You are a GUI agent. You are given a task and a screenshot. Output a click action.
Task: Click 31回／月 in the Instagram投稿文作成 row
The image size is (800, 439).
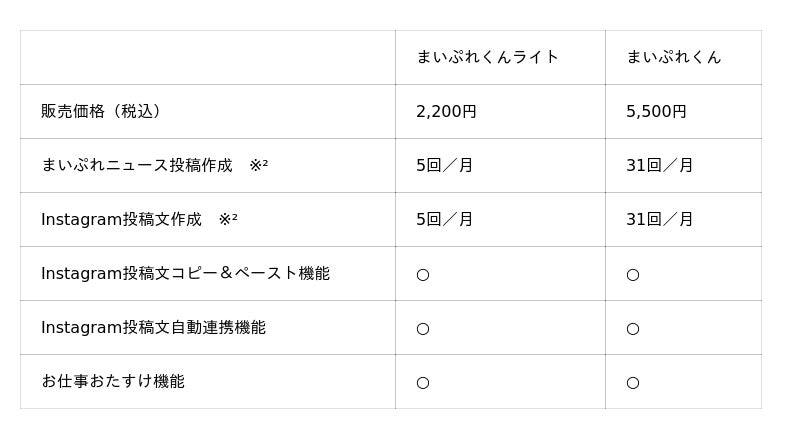tap(659, 219)
